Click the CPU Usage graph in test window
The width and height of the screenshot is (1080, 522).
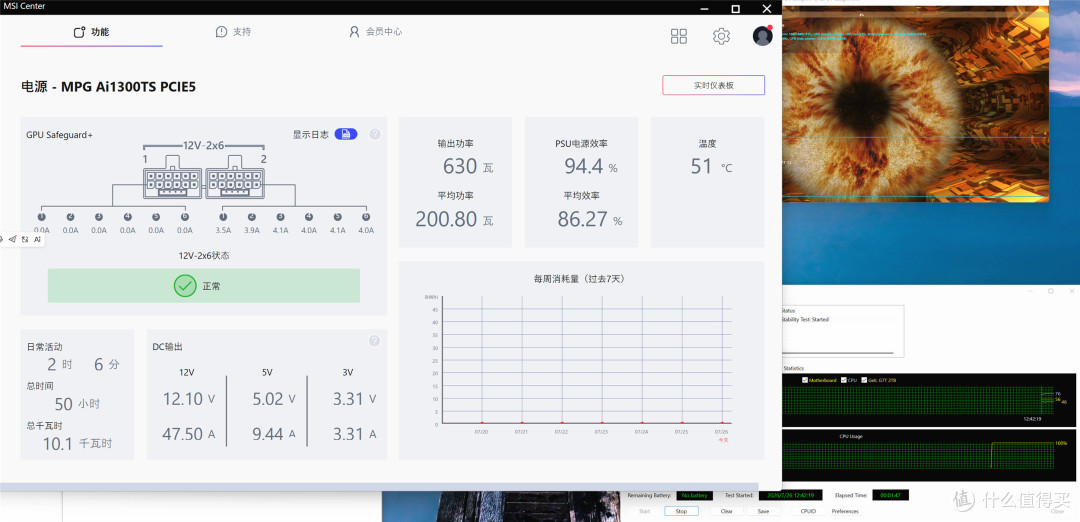[926, 456]
